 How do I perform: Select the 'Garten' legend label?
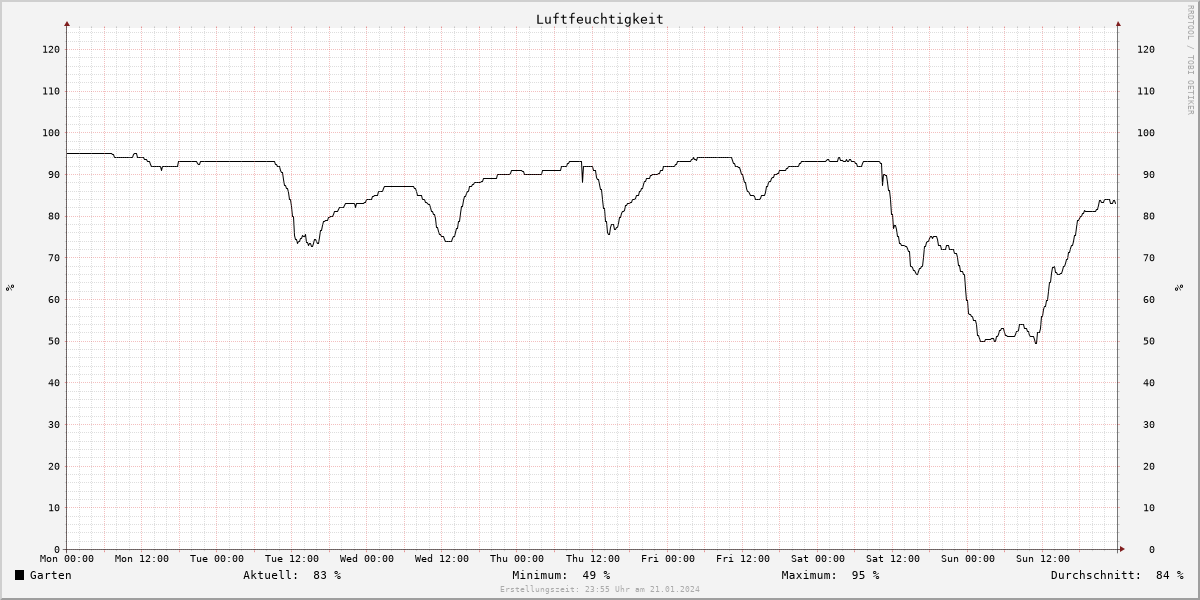51,575
